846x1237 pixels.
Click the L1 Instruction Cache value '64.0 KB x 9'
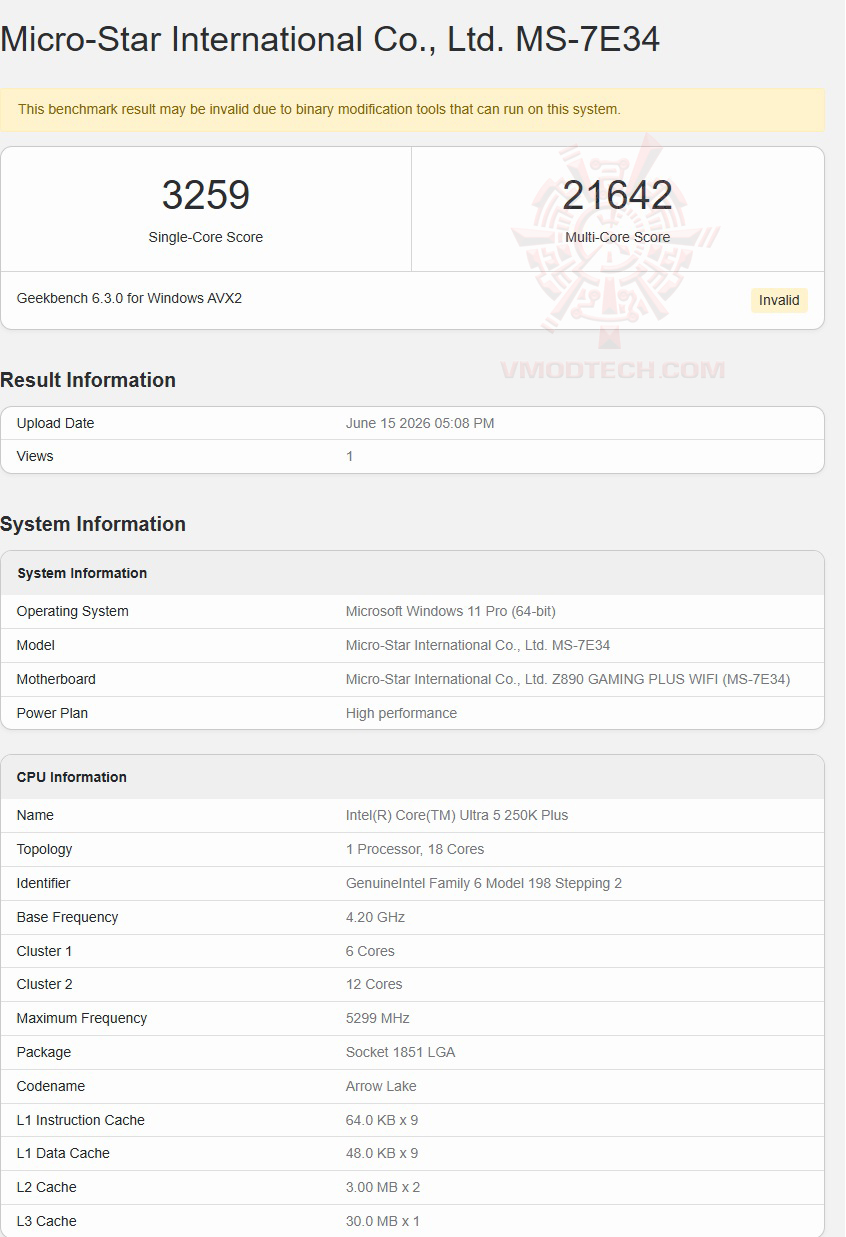click(382, 1120)
